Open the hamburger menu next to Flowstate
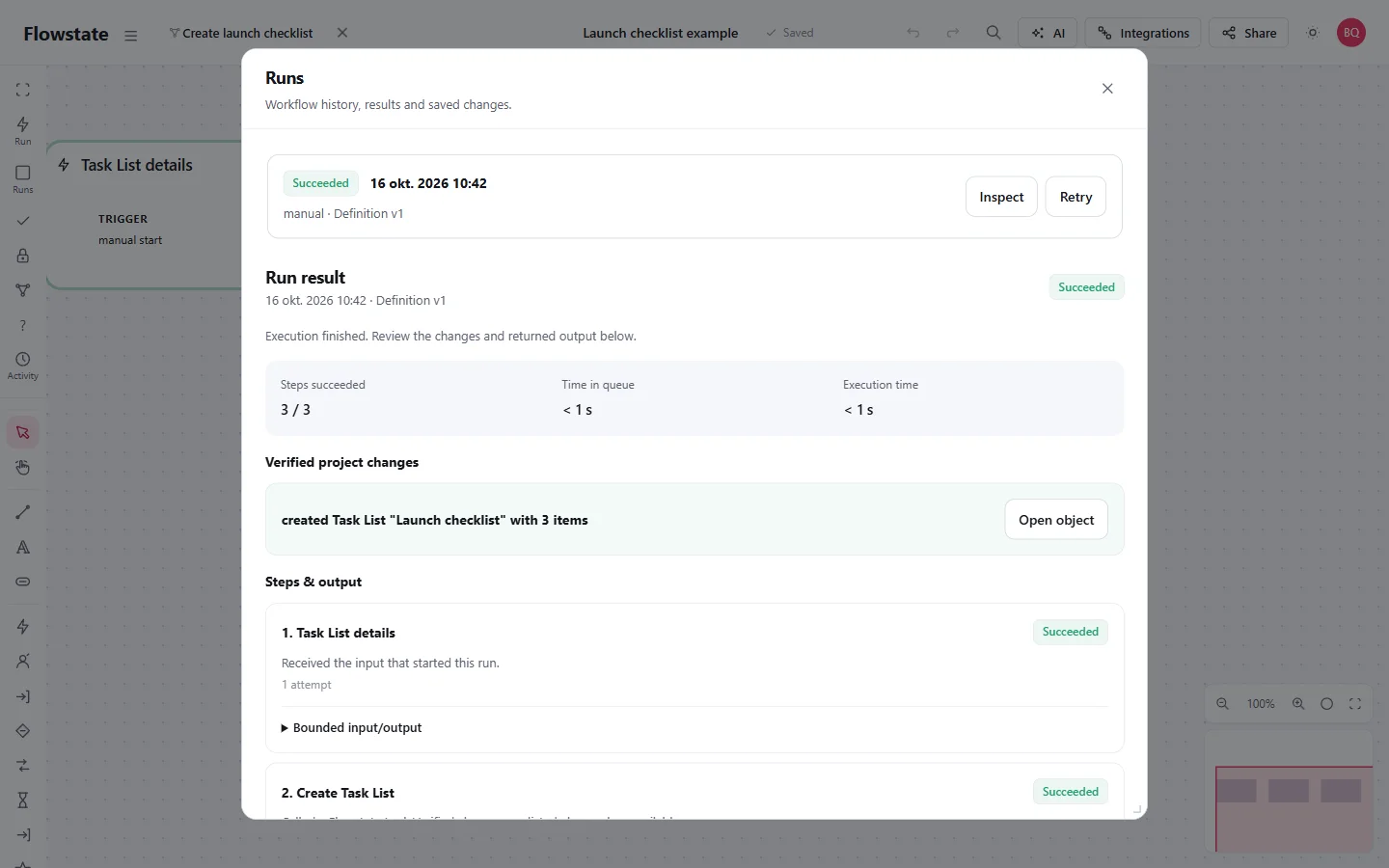 coord(131,36)
